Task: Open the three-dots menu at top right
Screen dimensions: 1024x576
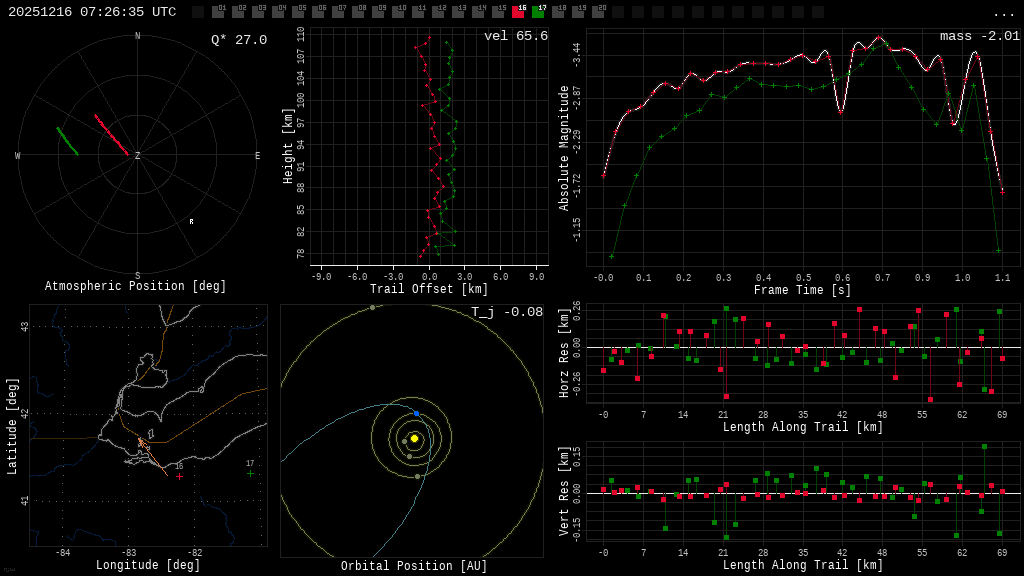Action: (1004, 13)
